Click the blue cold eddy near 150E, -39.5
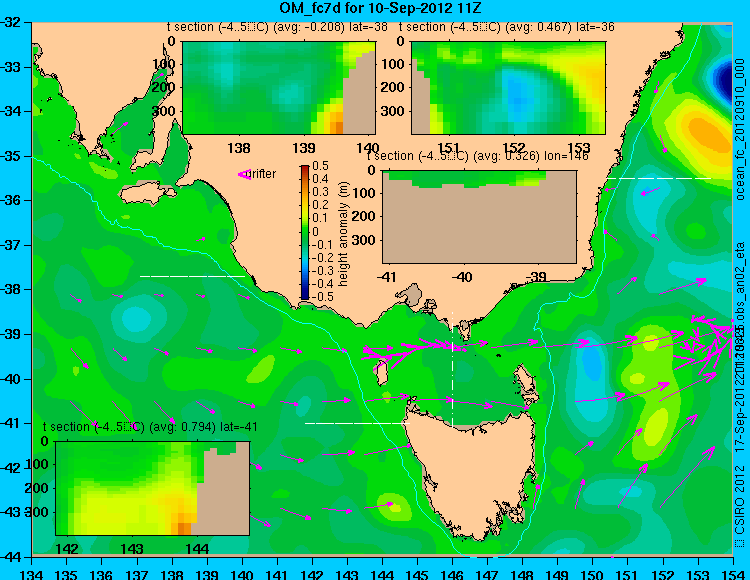 591,361
